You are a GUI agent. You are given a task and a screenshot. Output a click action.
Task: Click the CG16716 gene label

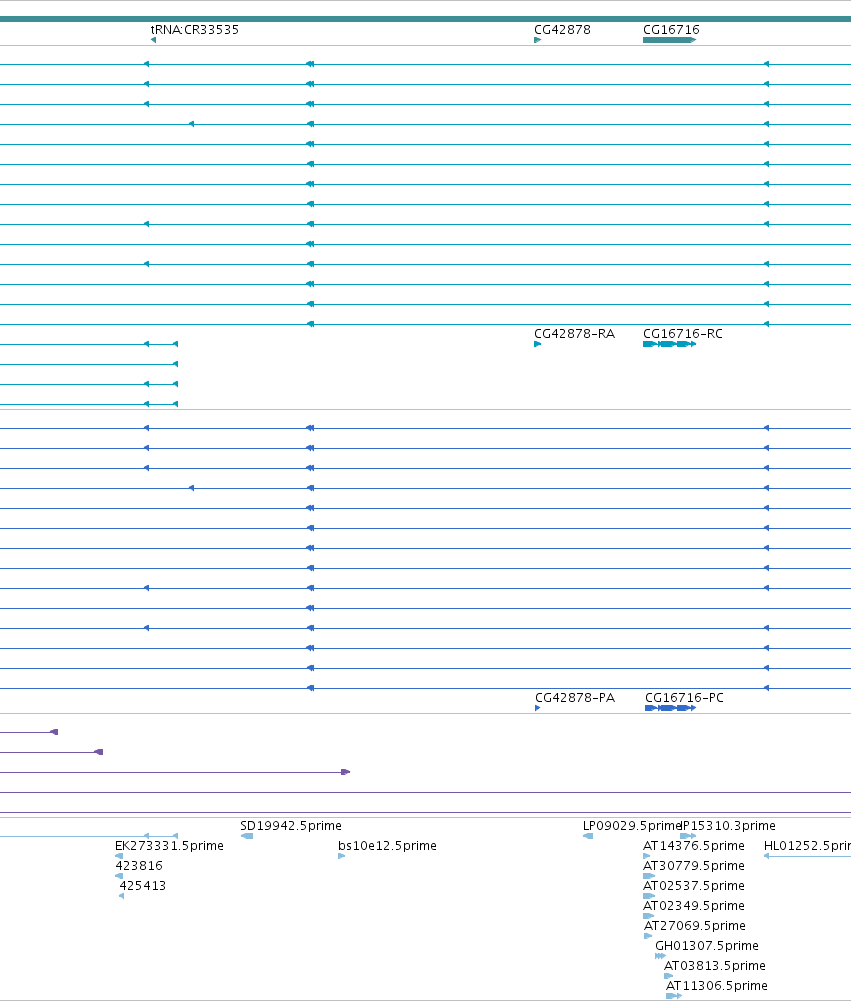point(671,29)
